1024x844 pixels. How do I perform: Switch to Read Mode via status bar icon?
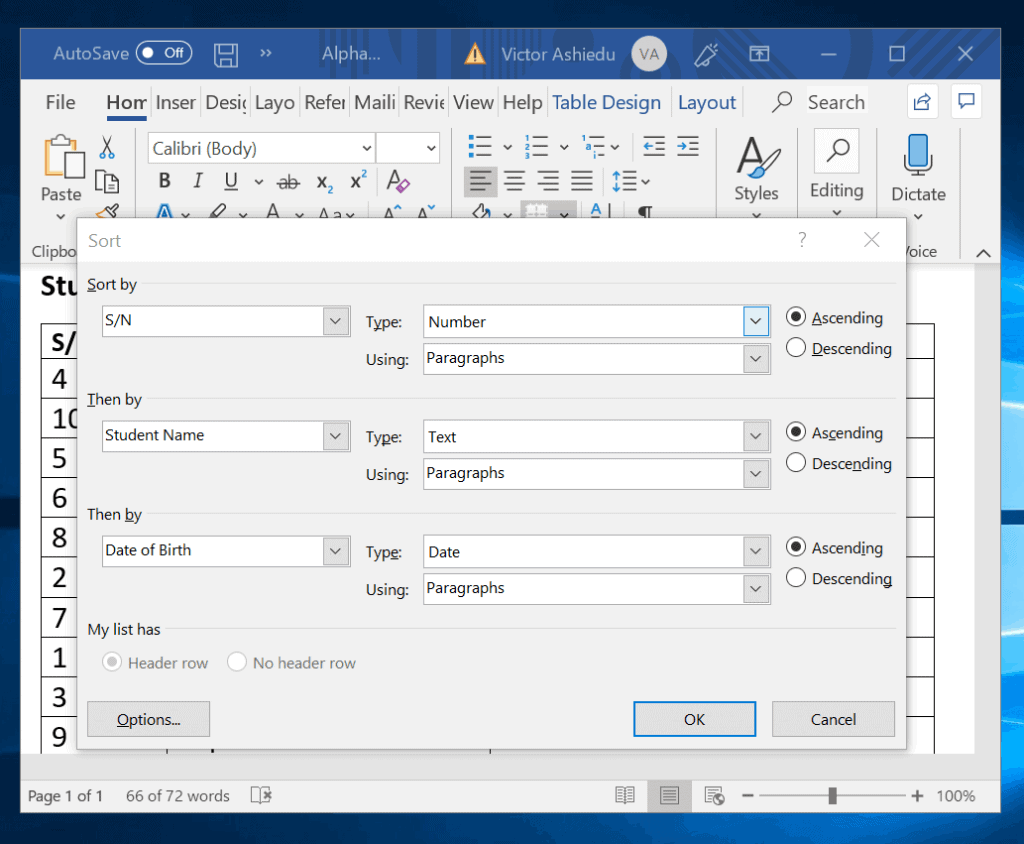click(625, 795)
